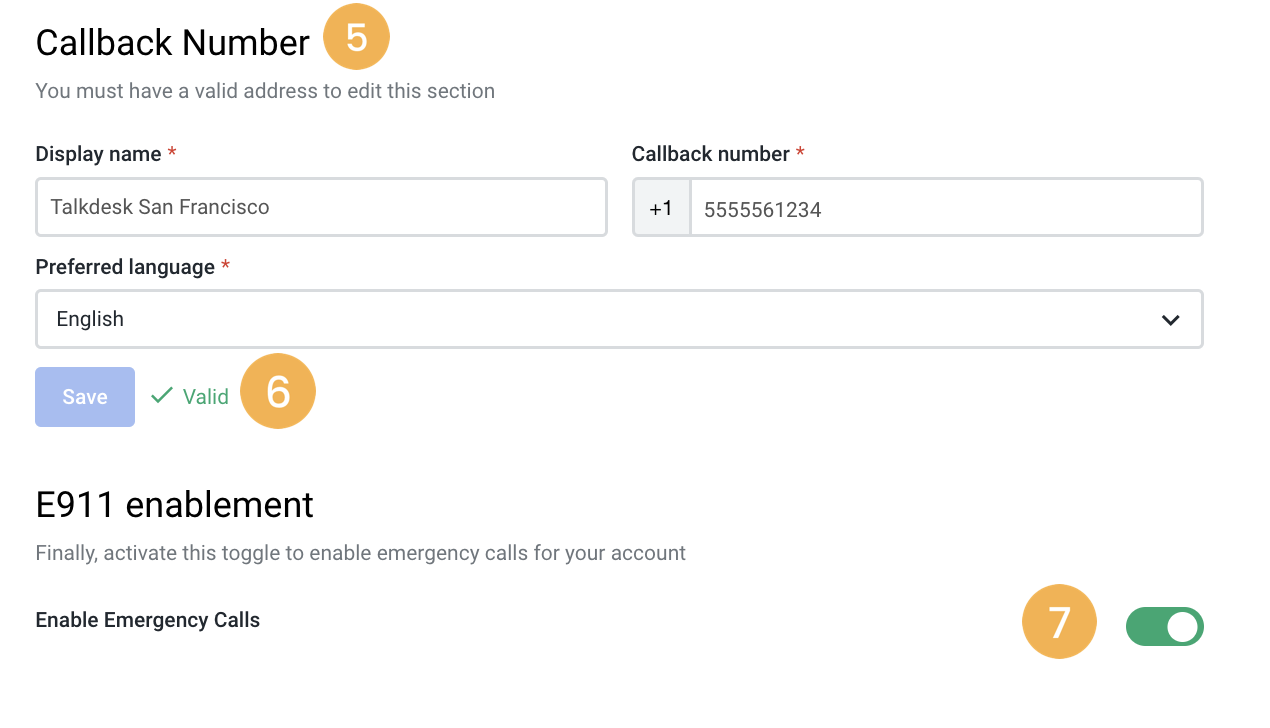Click the Save button

(x=85, y=397)
